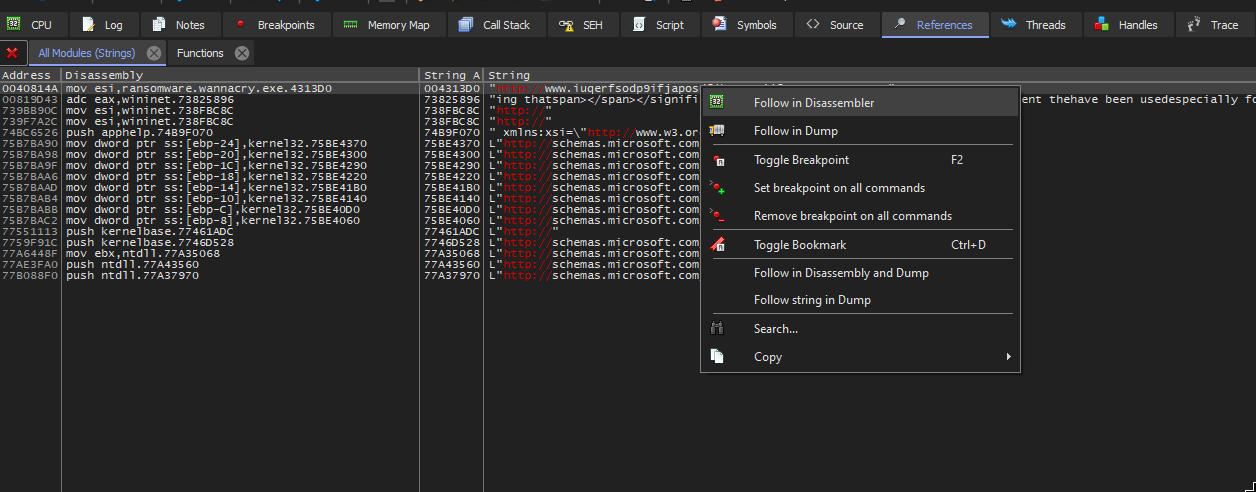Switch to the Threads tab
The image size is (1256, 492).
[x=1034, y=25]
